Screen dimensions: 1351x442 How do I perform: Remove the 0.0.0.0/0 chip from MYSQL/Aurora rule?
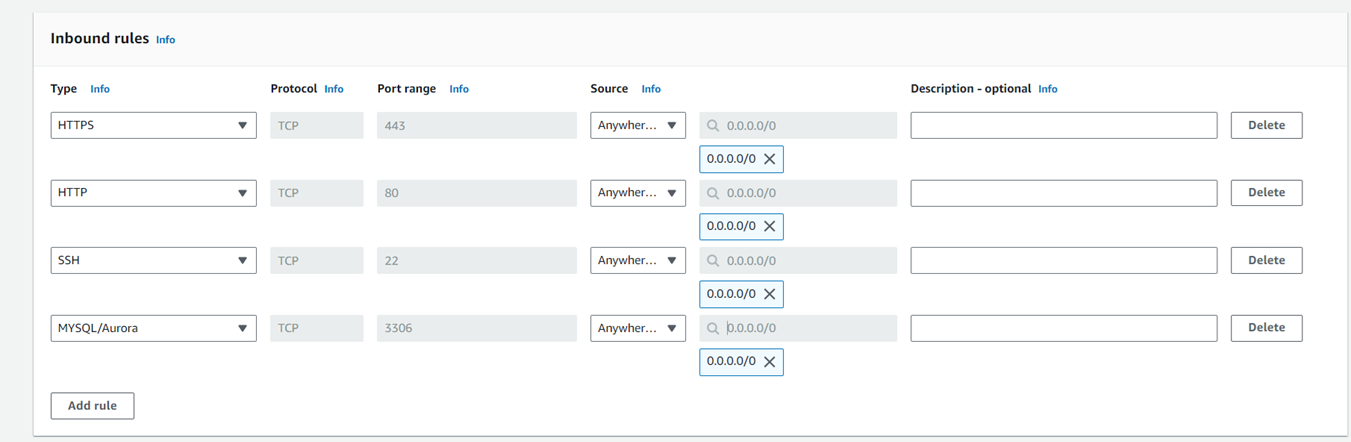[x=769, y=362]
